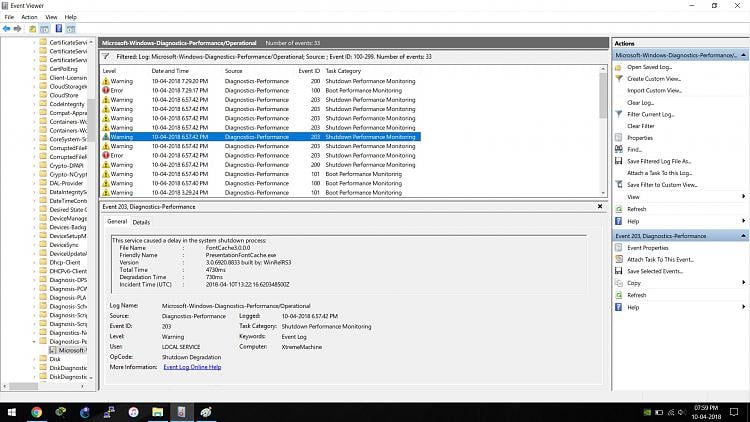The height and width of the screenshot is (422, 750).
Task: Click the Back arrow toolbar icon
Action: coord(6,29)
